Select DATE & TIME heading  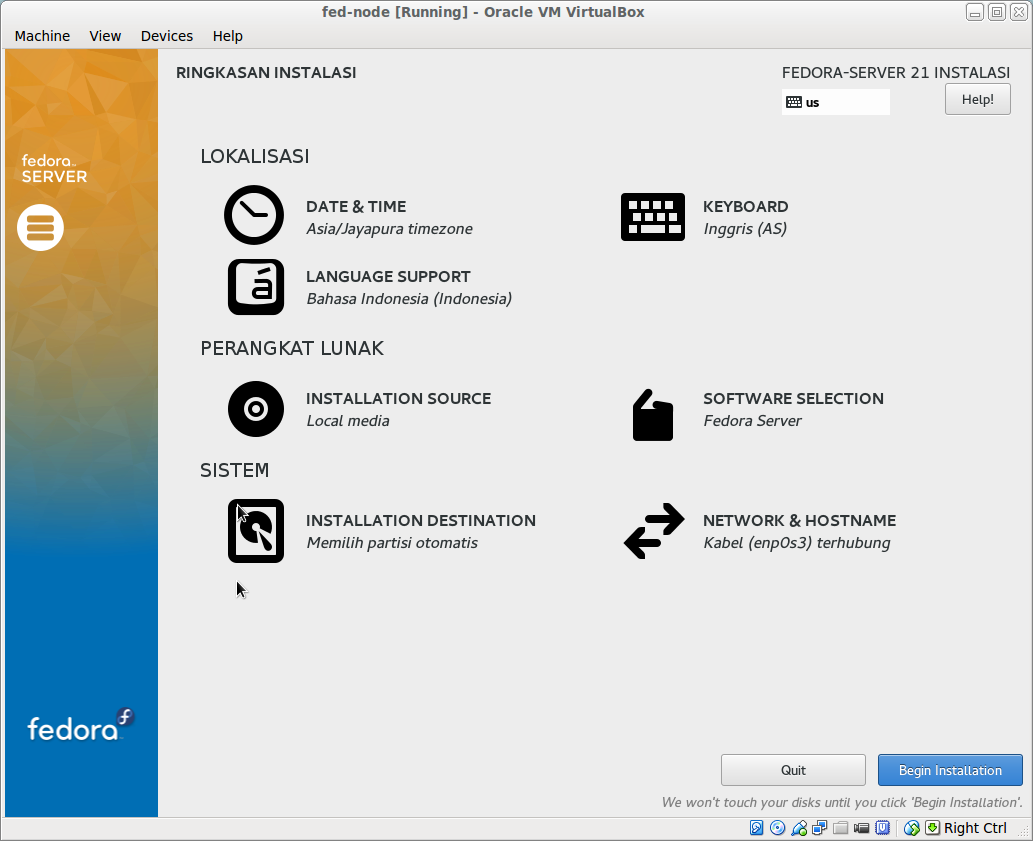tap(356, 206)
